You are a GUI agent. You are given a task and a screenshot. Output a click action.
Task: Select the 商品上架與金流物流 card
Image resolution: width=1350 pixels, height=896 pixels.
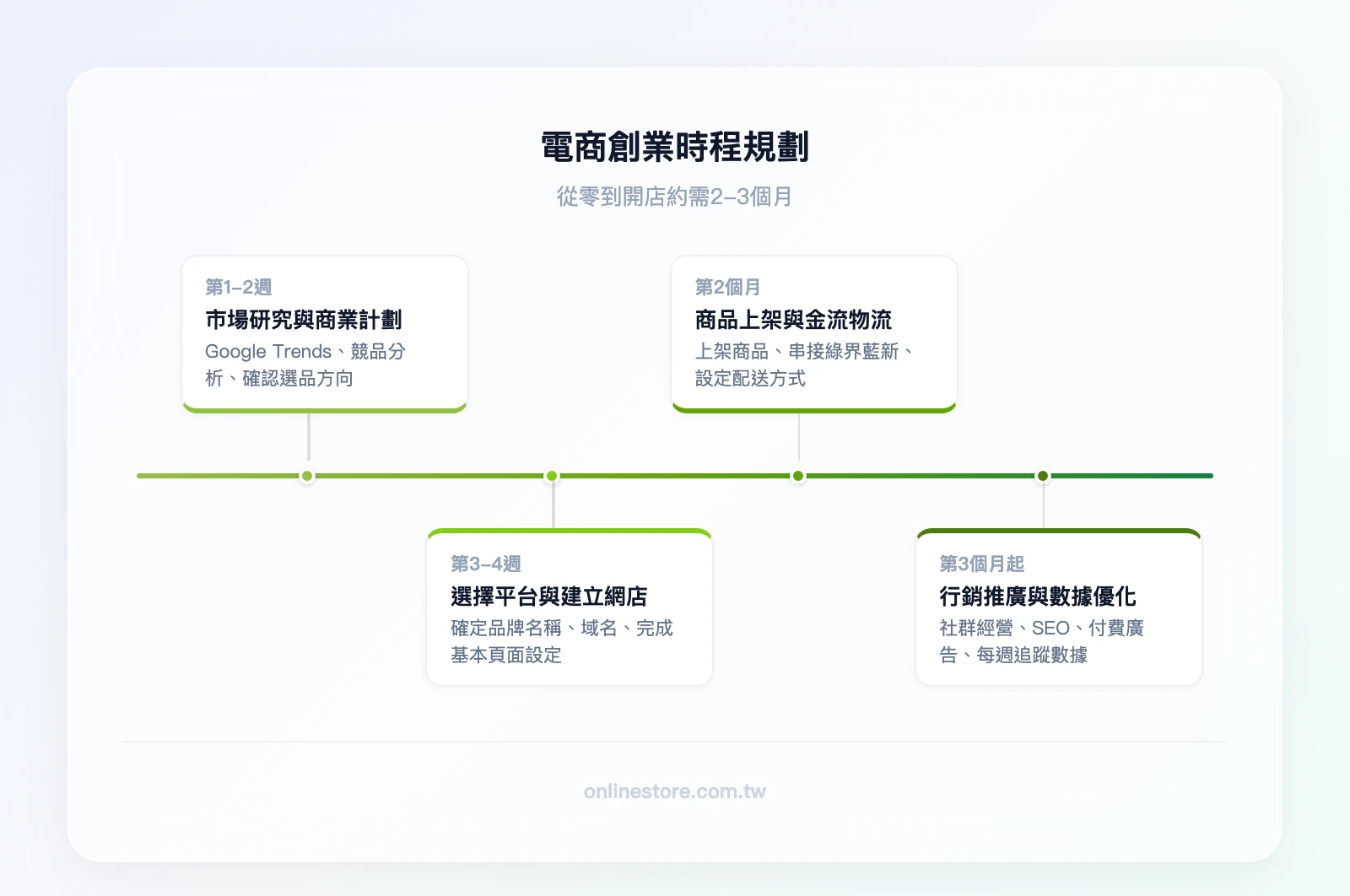click(x=814, y=333)
